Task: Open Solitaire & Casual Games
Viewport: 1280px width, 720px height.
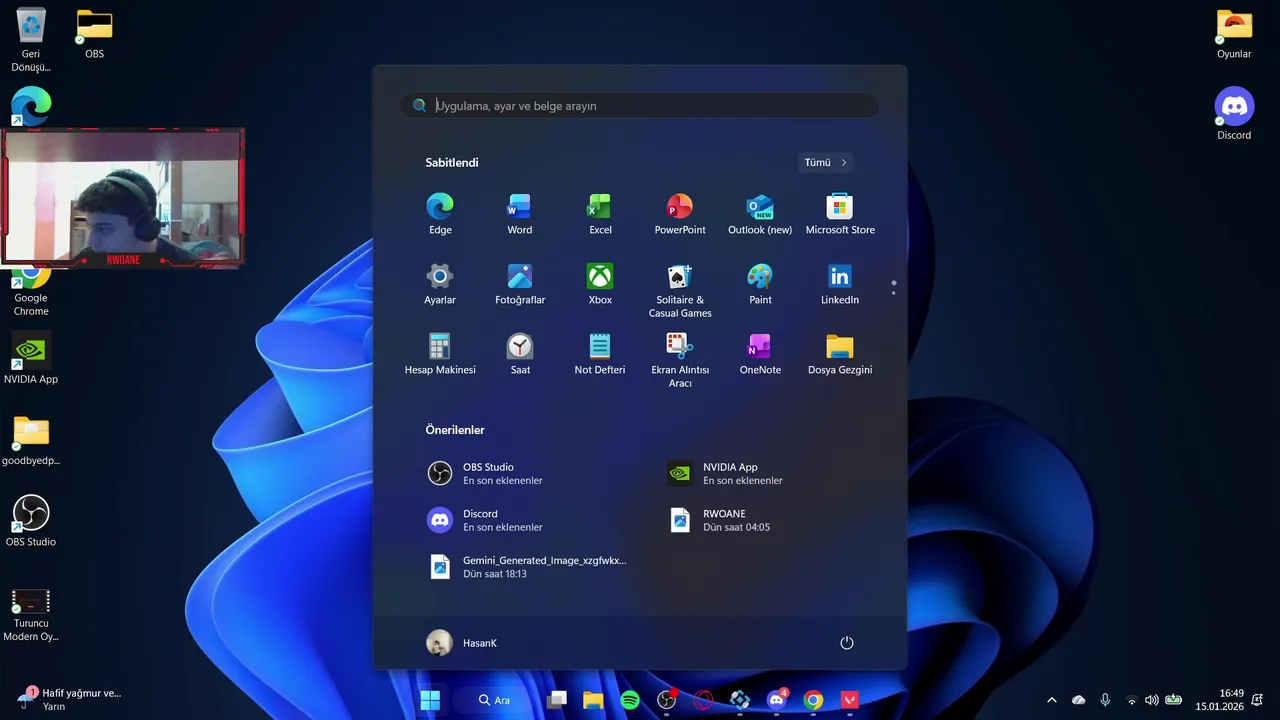Action: 680,291
